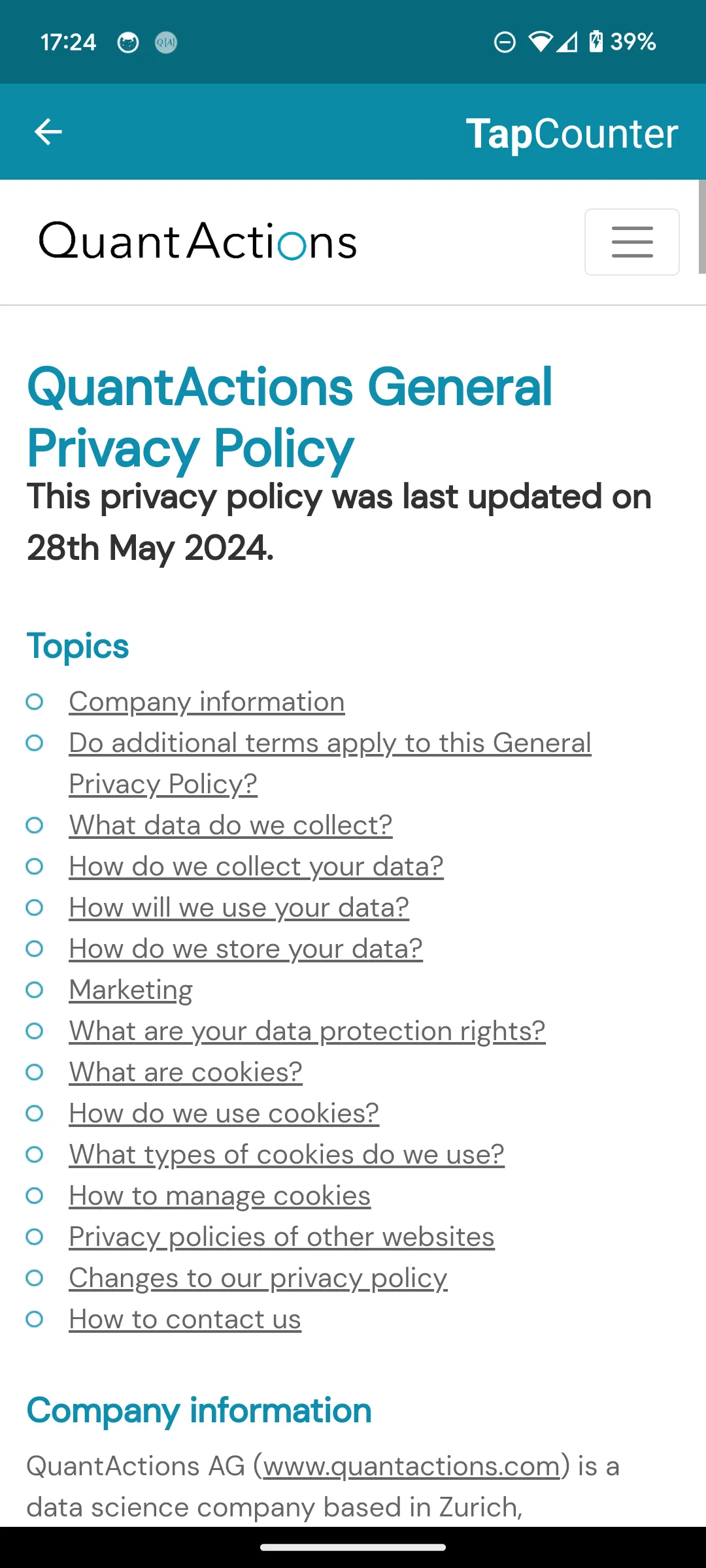Click the page scrollbar on right edge

pos(702,227)
